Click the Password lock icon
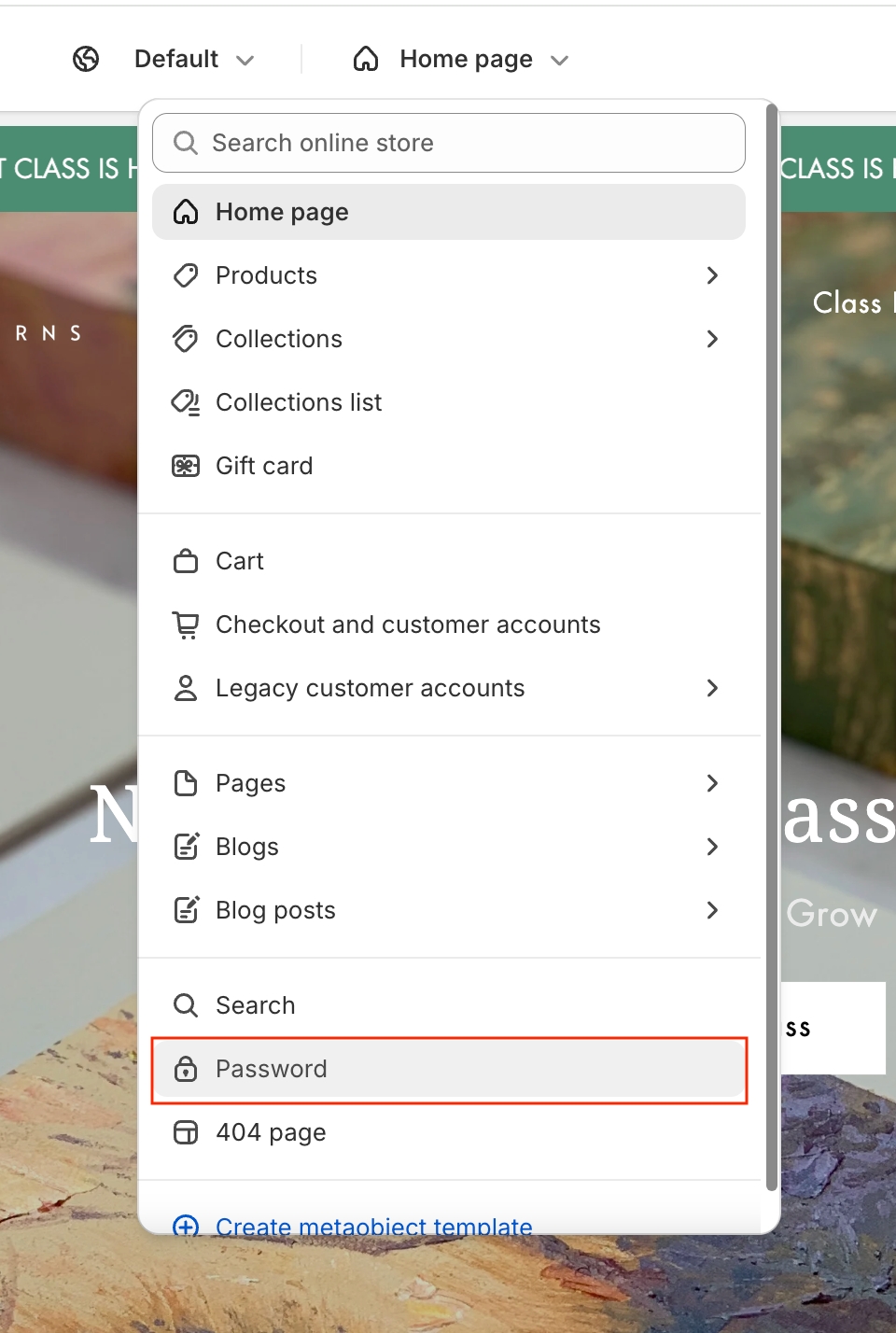The image size is (896, 1333). pyautogui.click(x=186, y=1069)
